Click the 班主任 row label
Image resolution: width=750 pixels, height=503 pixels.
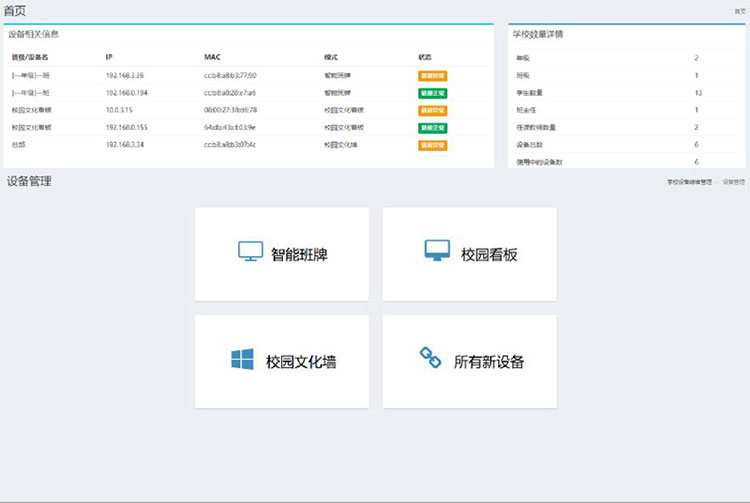(x=526, y=110)
